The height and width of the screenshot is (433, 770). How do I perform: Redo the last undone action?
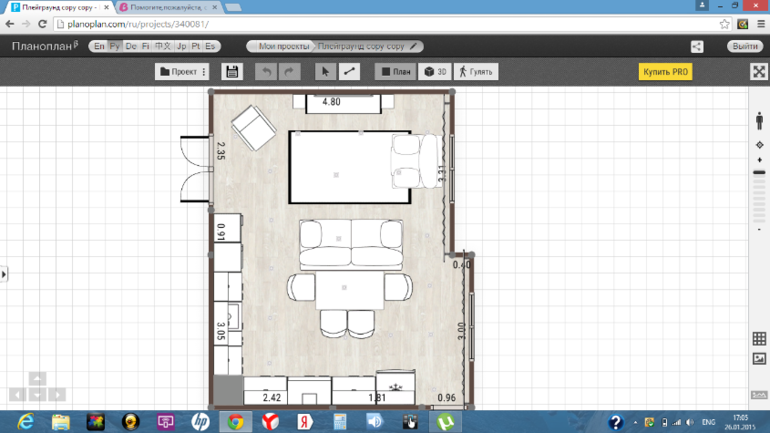(x=289, y=72)
